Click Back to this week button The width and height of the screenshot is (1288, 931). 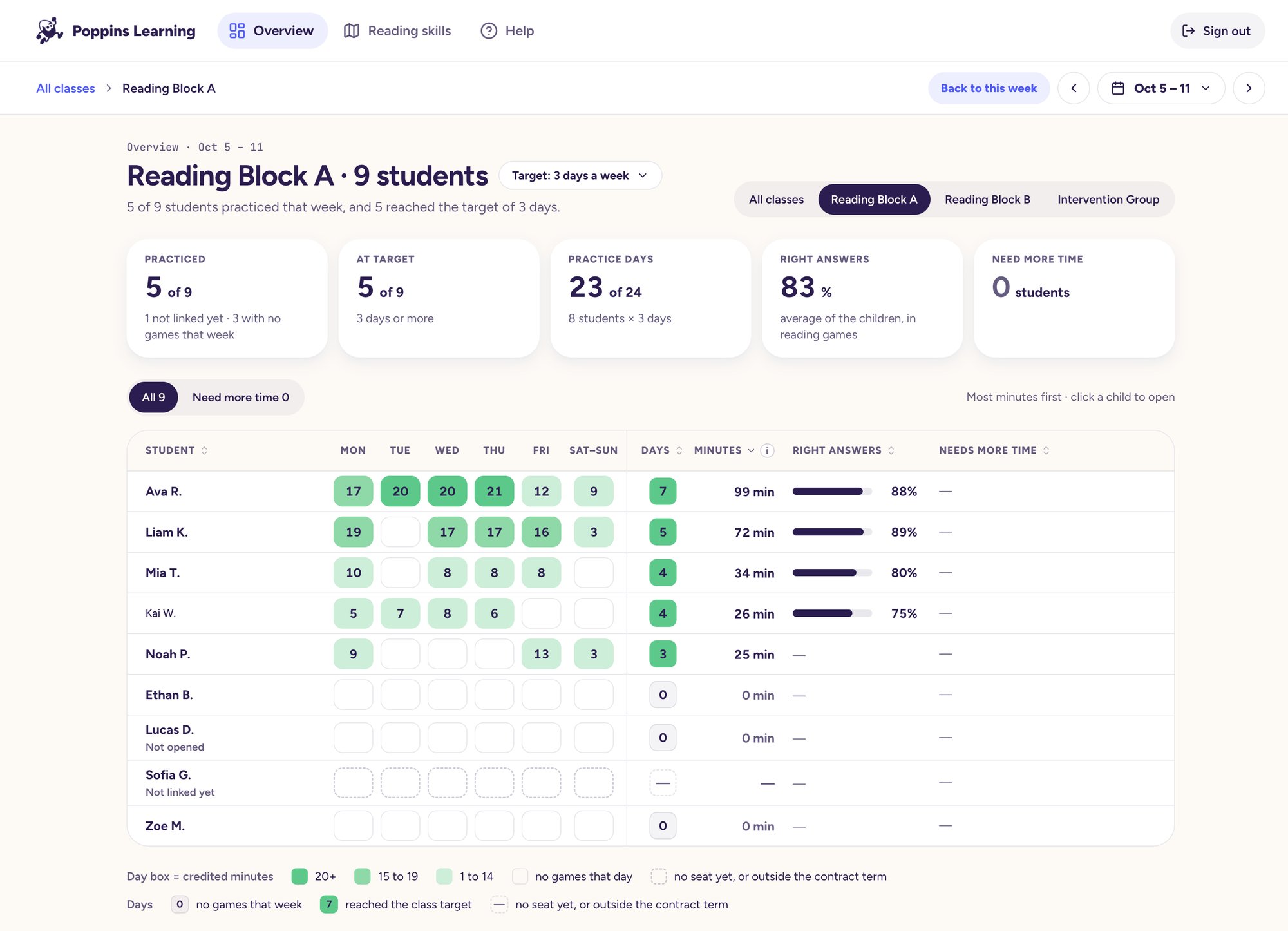click(x=989, y=88)
